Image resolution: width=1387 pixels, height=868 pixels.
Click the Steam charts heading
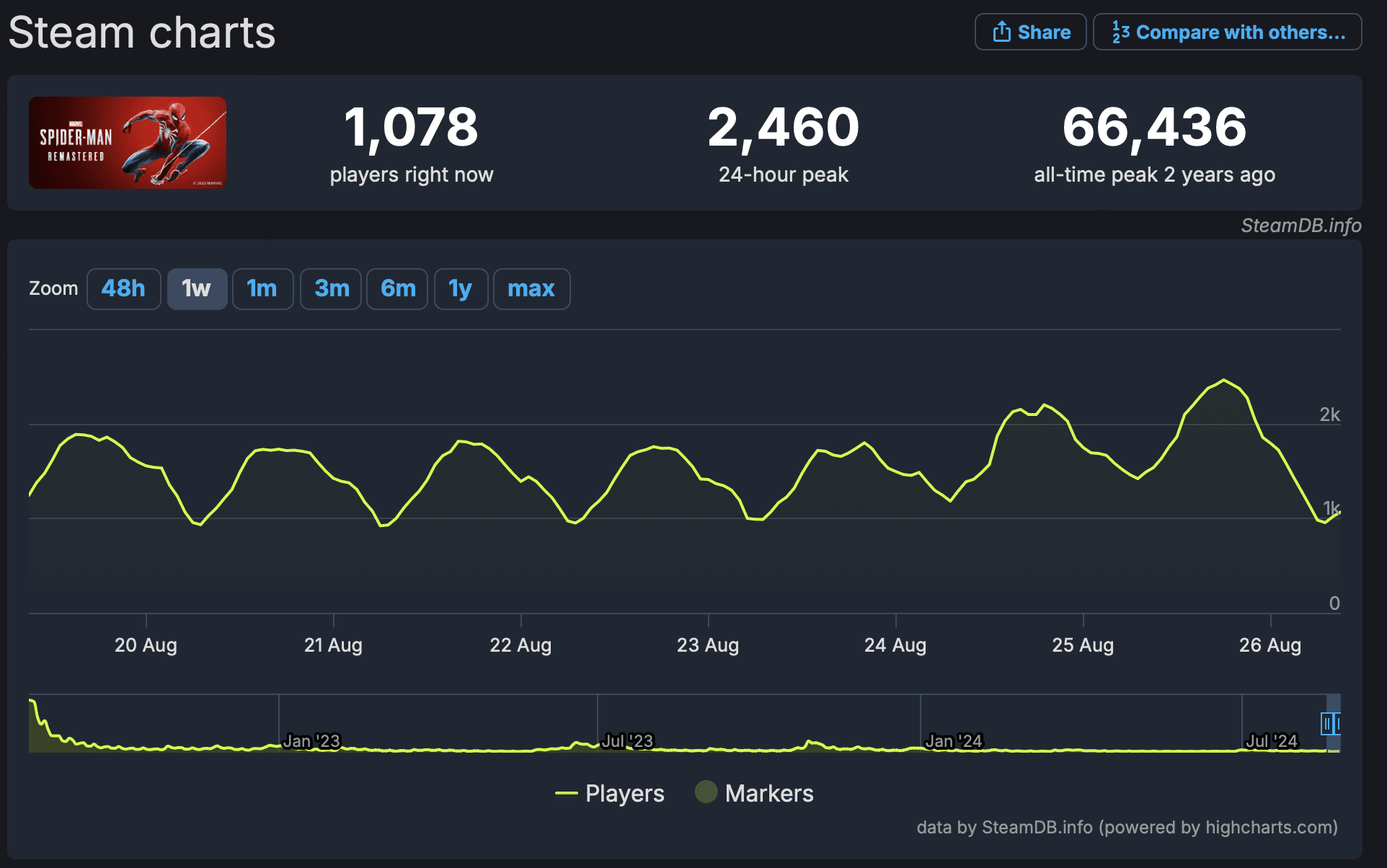tap(142, 33)
